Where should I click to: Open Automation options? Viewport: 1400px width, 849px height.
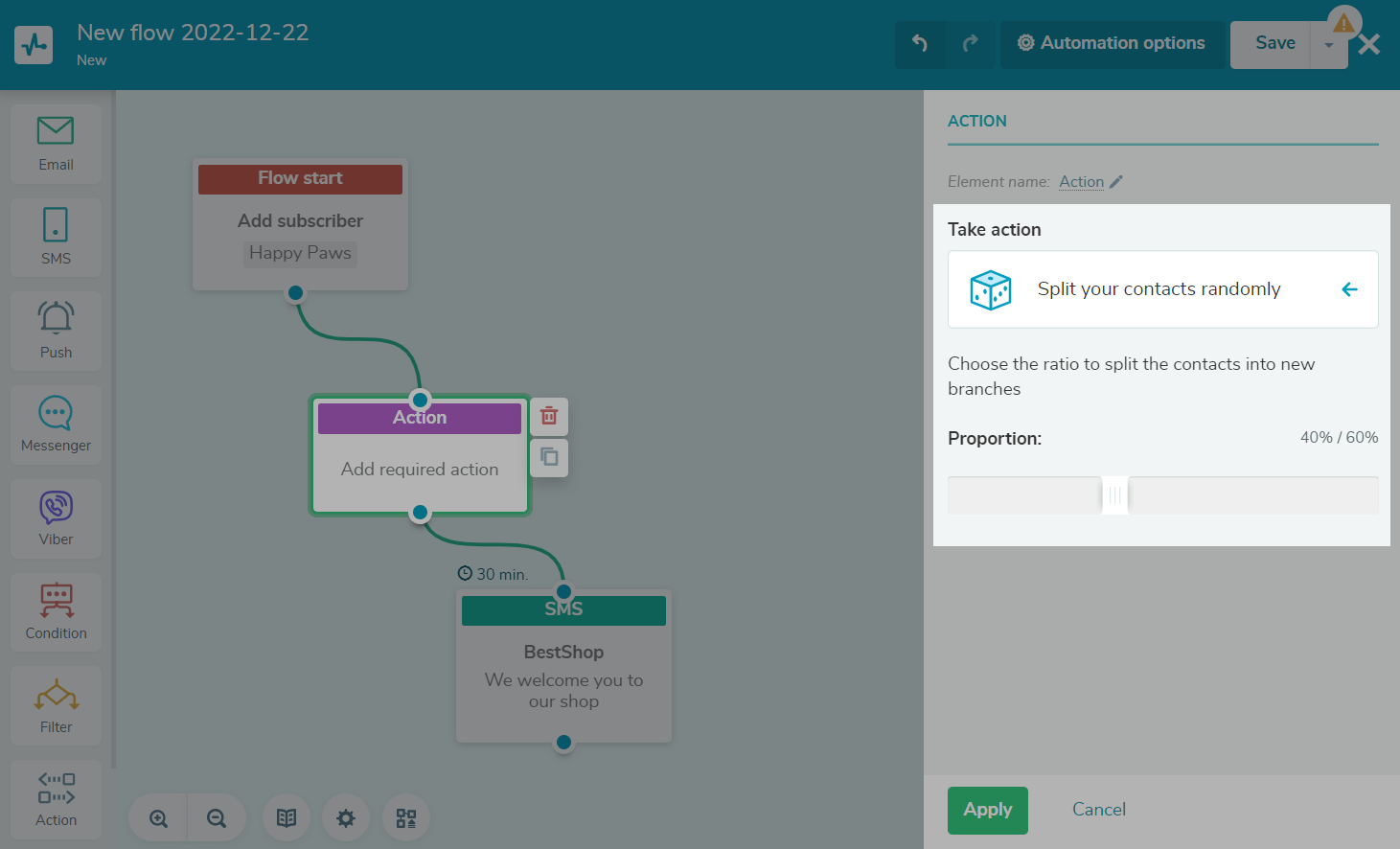(x=1112, y=44)
